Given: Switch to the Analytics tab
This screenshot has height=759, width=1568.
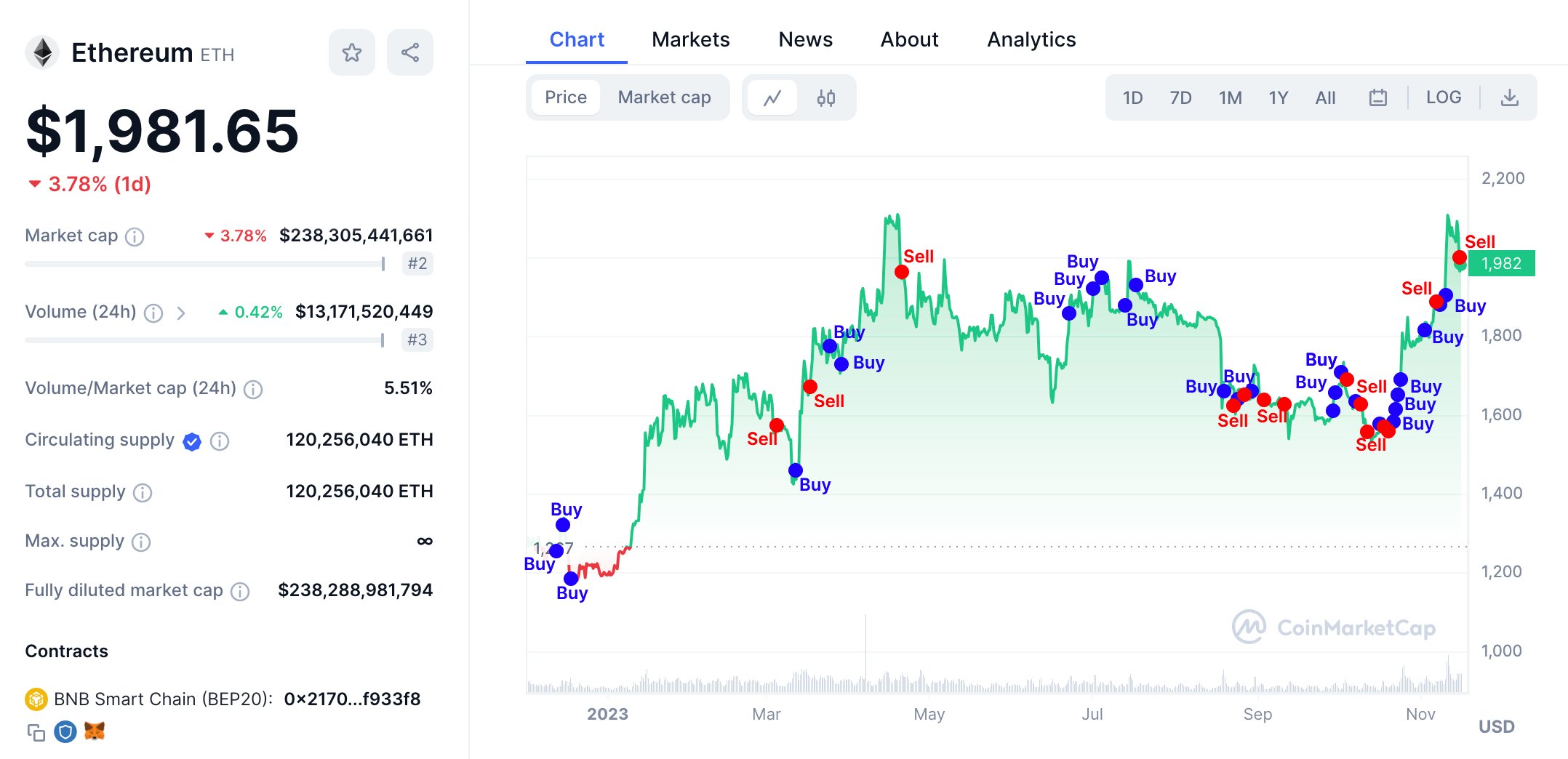Looking at the screenshot, I should (x=1031, y=39).
